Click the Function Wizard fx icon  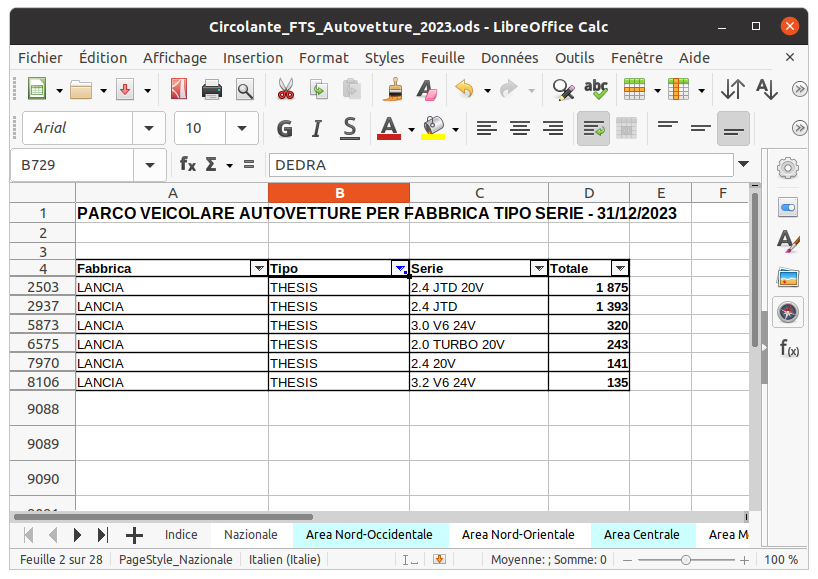187,164
